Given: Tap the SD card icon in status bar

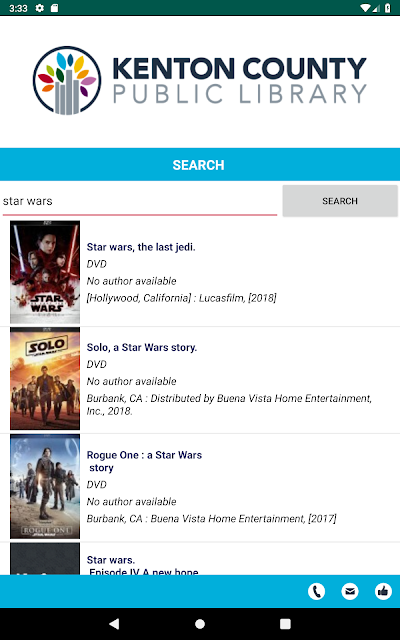Looking at the screenshot, I should tap(54, 8).
